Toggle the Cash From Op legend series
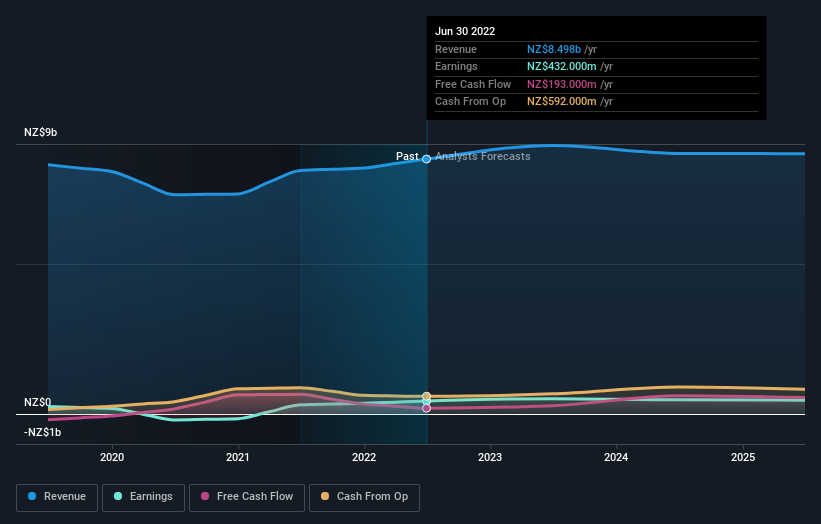The width and height of the screenshot is (821, 524). click(364, 497)
